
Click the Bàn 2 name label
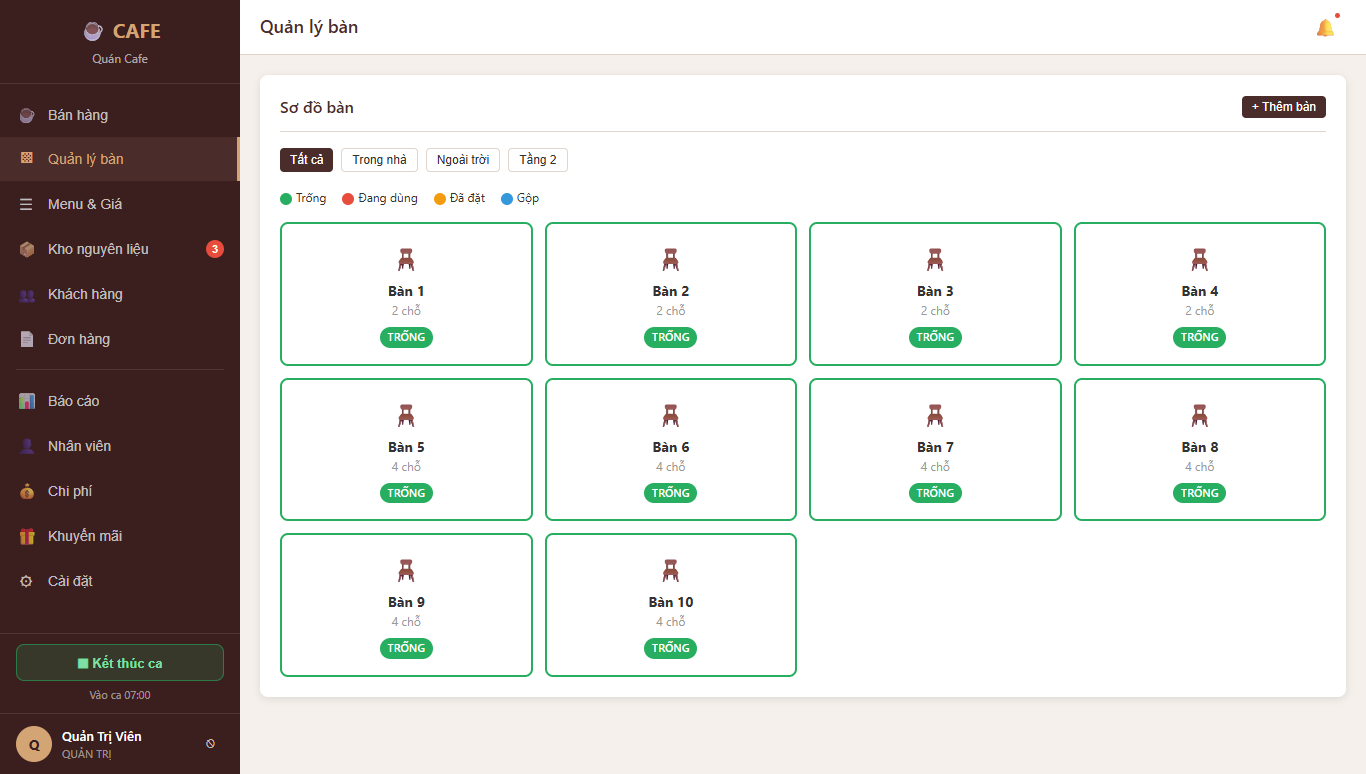coord(671,291)
